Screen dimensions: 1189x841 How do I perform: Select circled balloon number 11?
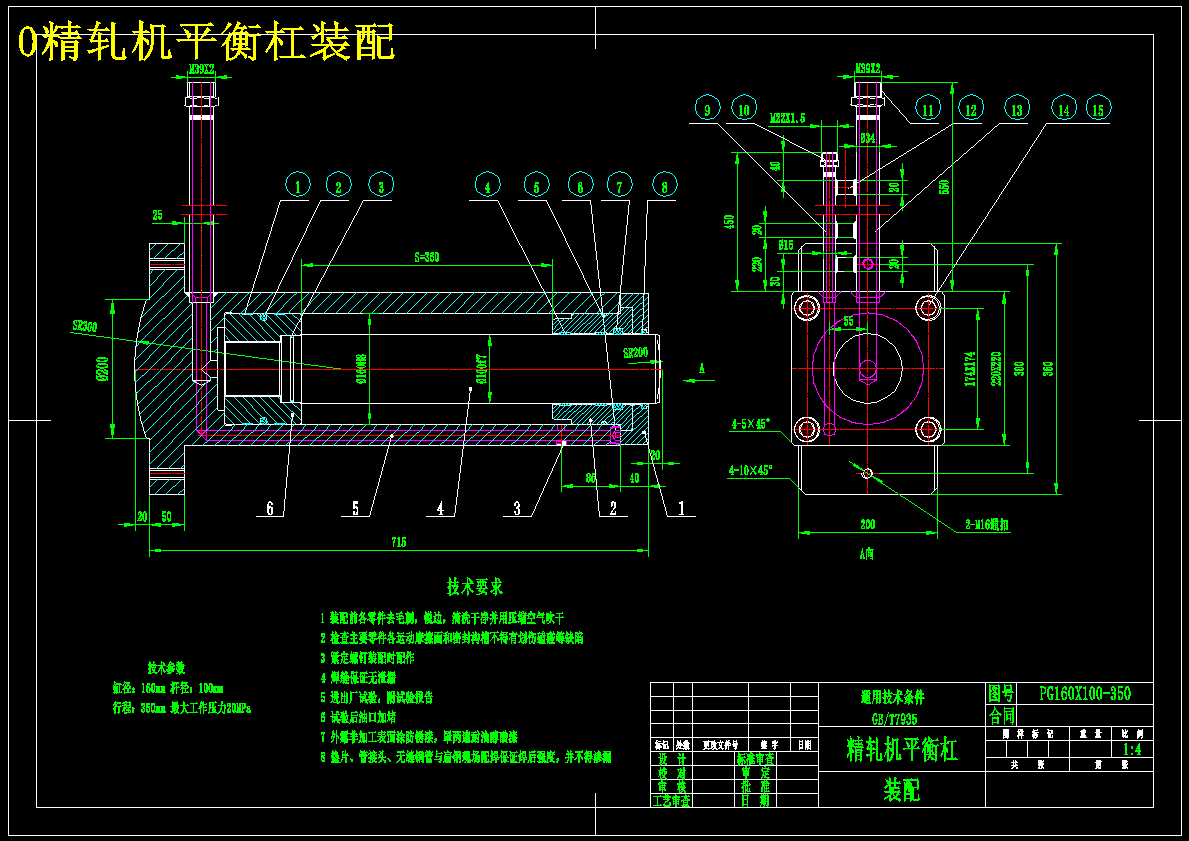[927, 108]
